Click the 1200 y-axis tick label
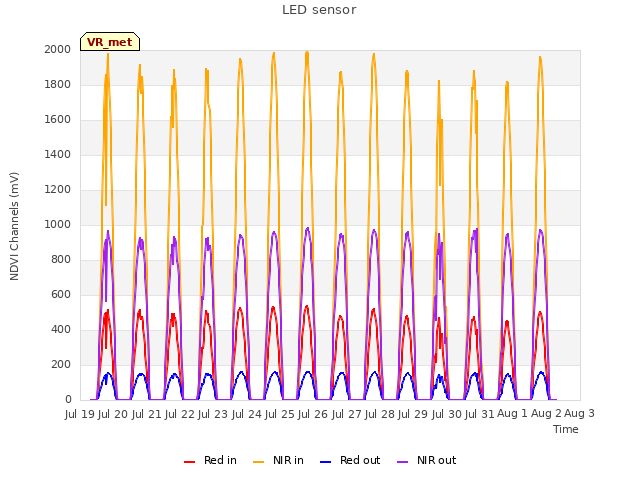 click(58, 189)
